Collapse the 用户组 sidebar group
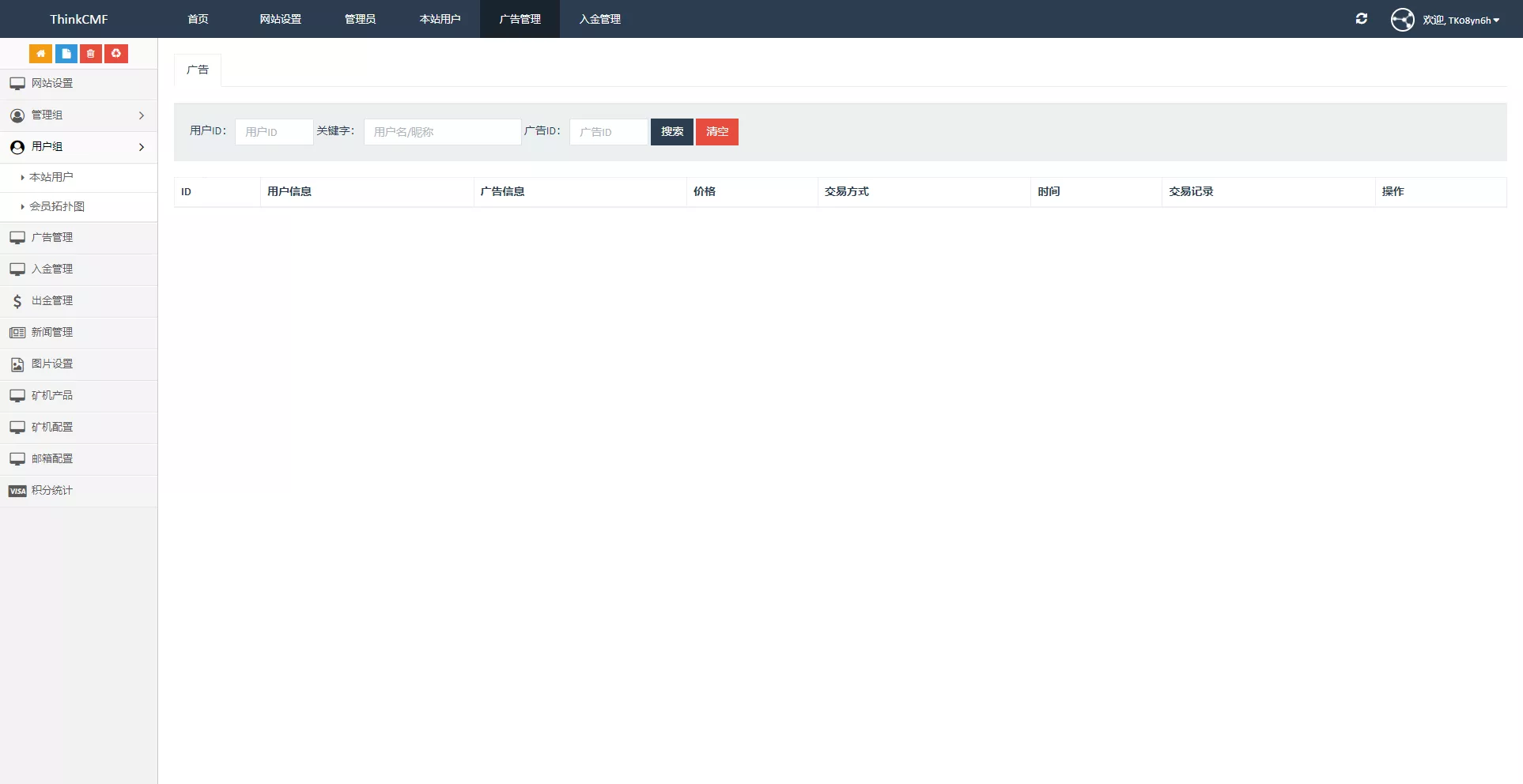Screen dimensions: 1523x784 [78, 147]
